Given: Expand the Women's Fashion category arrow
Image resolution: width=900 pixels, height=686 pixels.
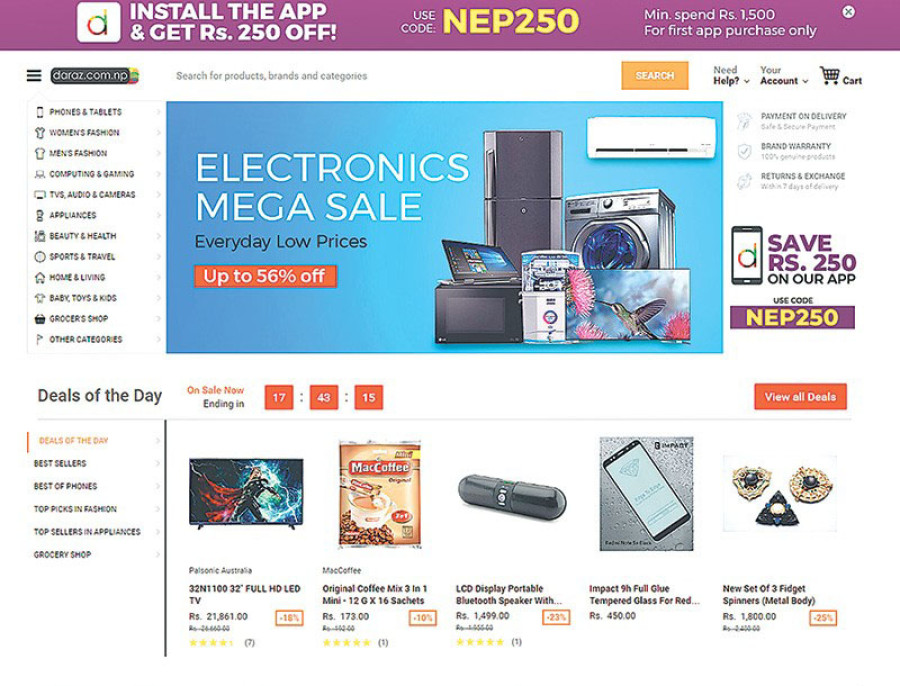Looking at the screenshot, I should click(158, 133).
